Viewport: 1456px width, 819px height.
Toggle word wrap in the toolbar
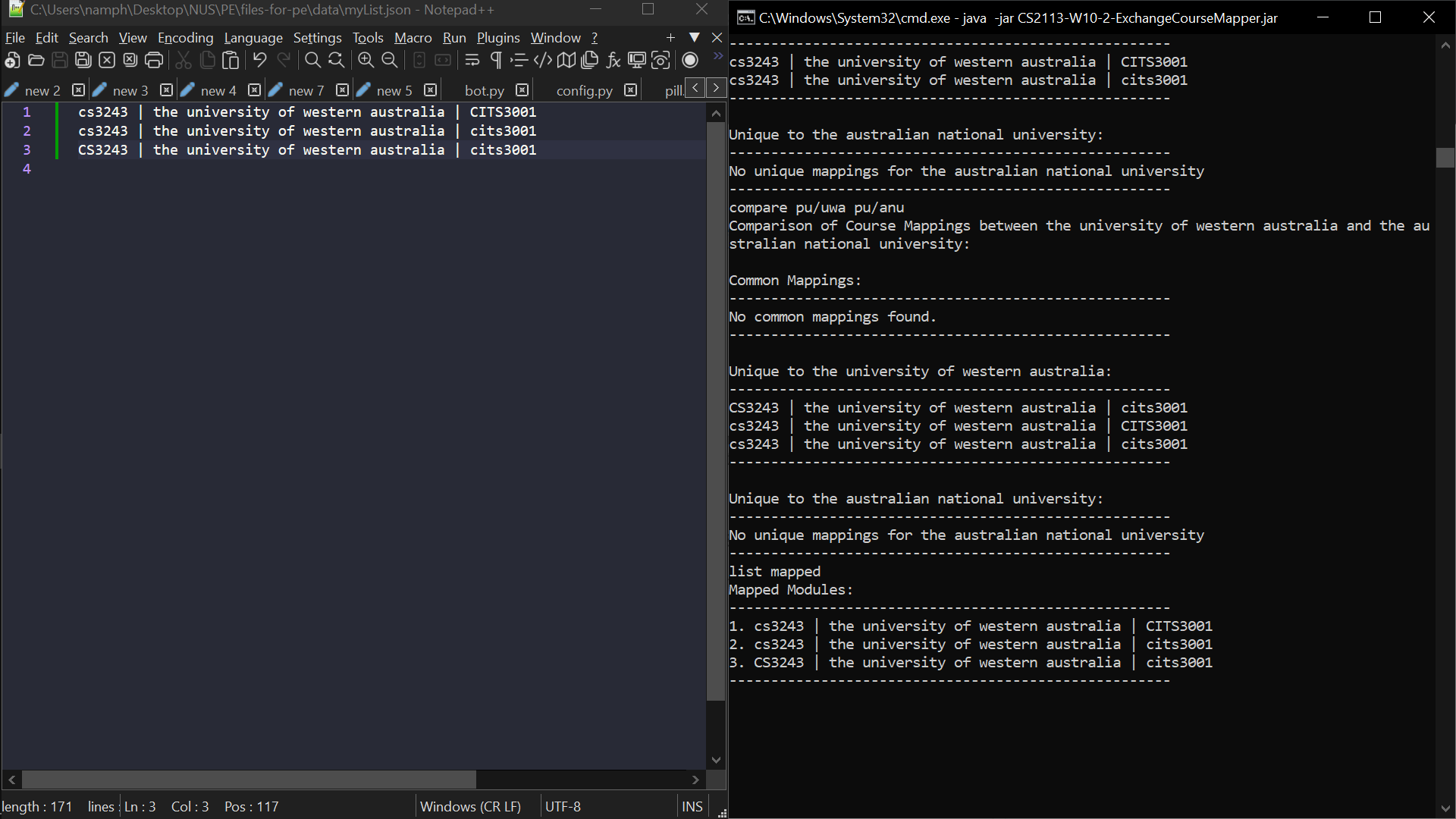click(472, 61)
